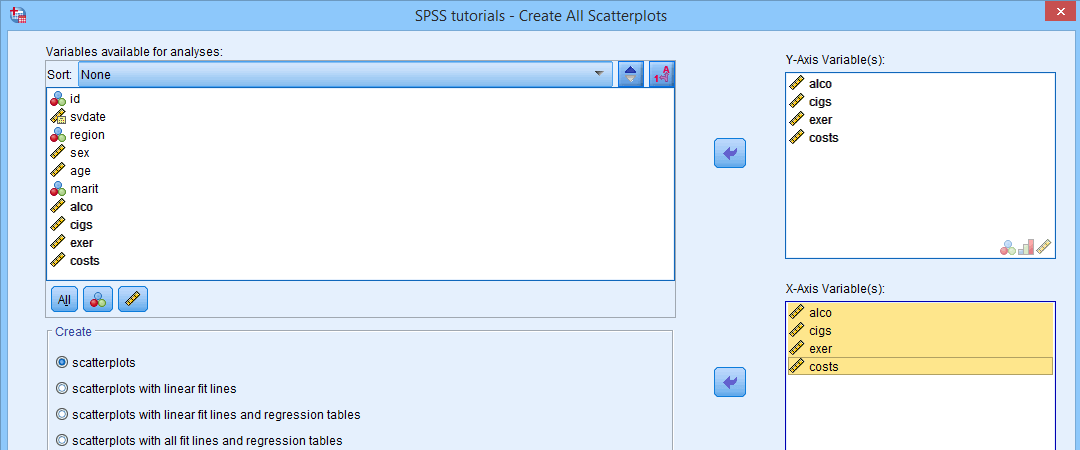
Task: Select costs in Y-Axis Variable(s) list
Action: point(920,137)
